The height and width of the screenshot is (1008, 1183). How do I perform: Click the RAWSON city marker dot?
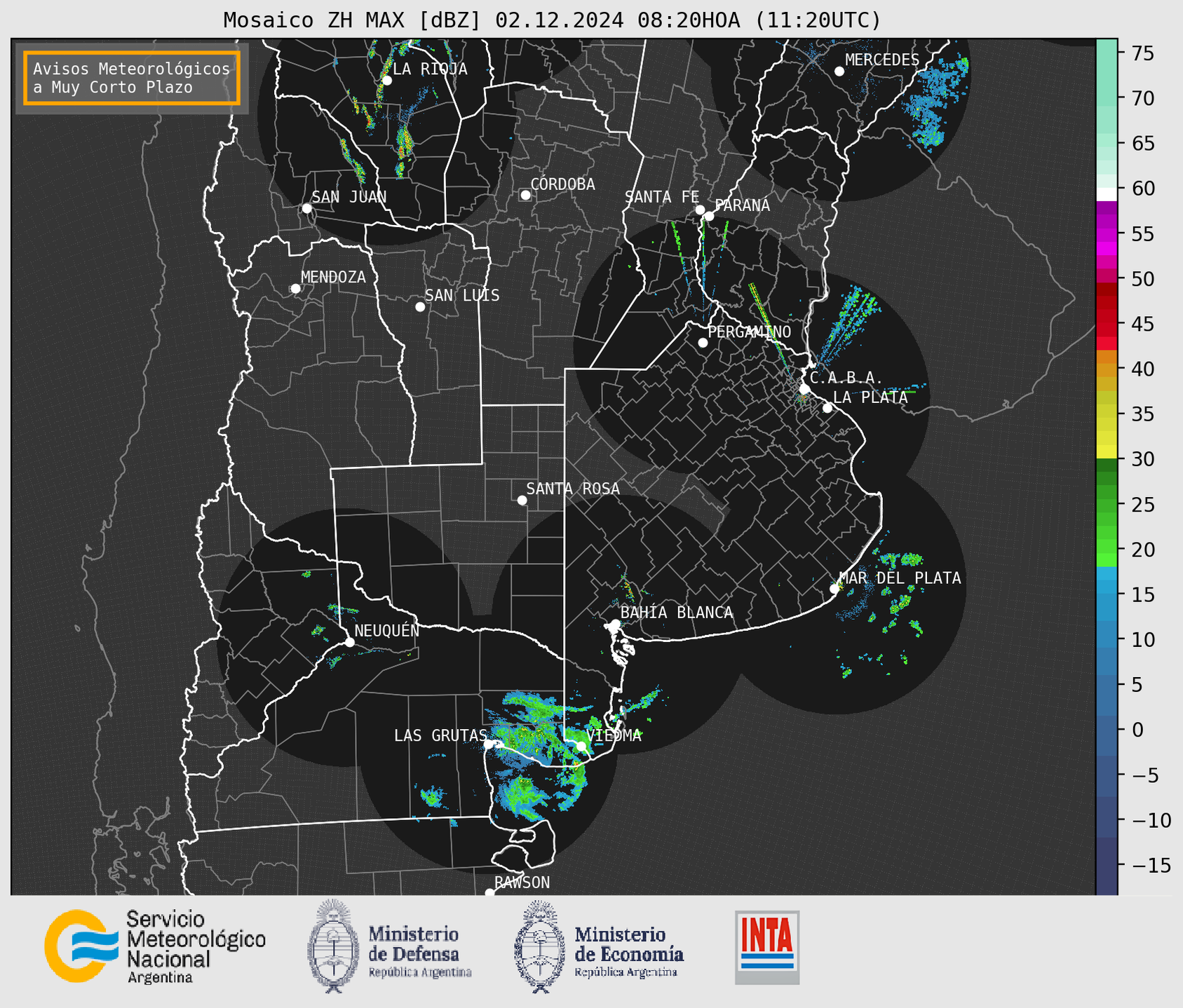tap(489, 893)
